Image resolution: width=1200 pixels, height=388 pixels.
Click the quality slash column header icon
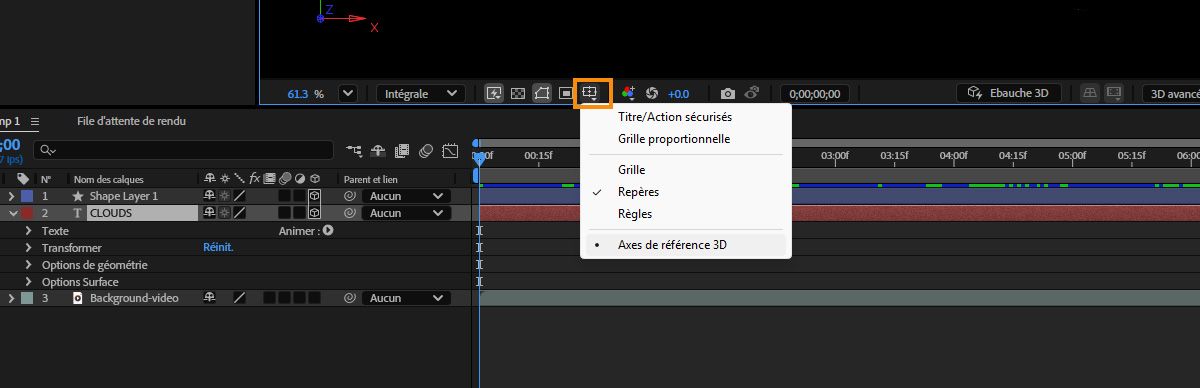(239, 179)
